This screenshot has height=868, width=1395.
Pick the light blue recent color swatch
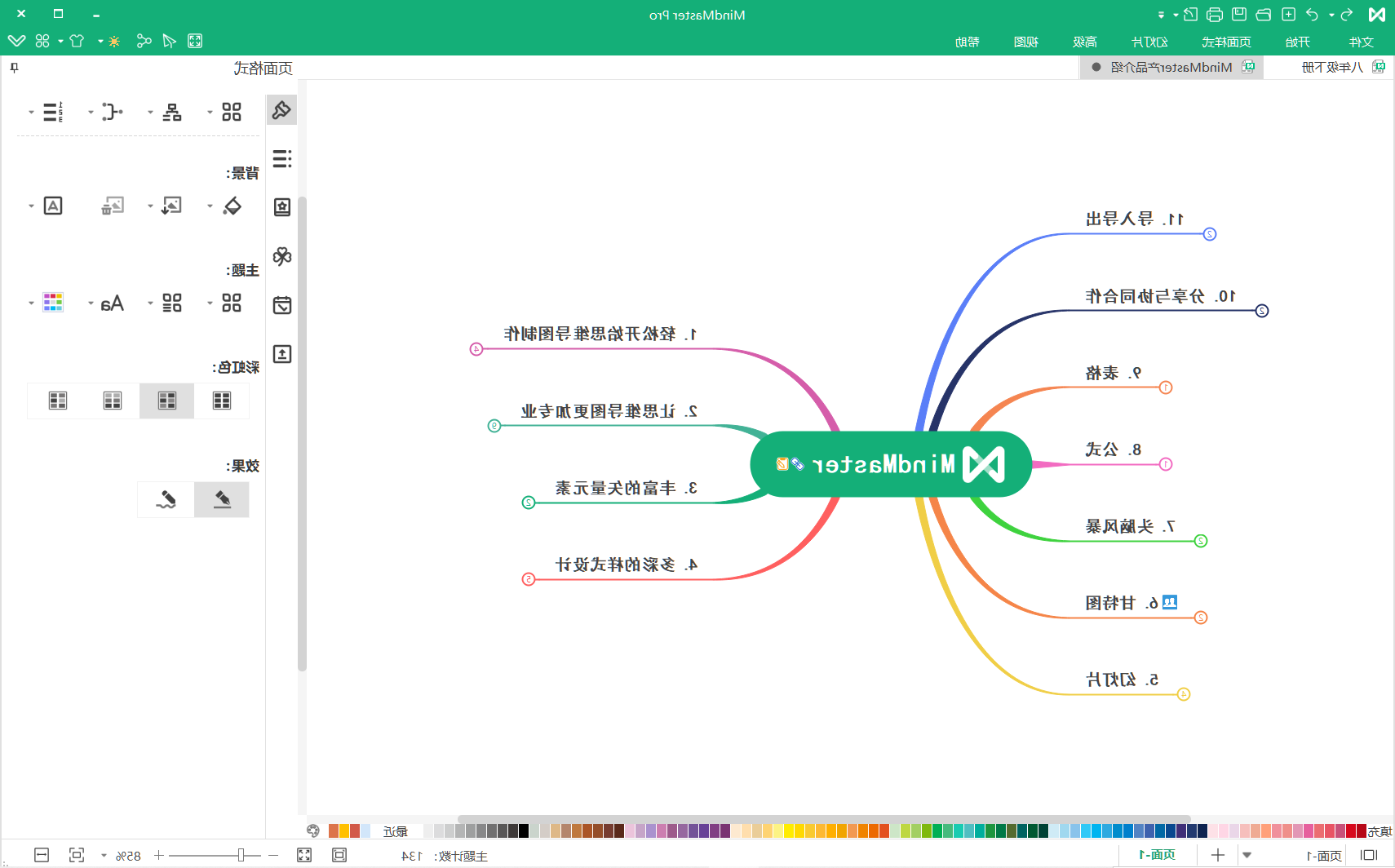coord(365,830)
